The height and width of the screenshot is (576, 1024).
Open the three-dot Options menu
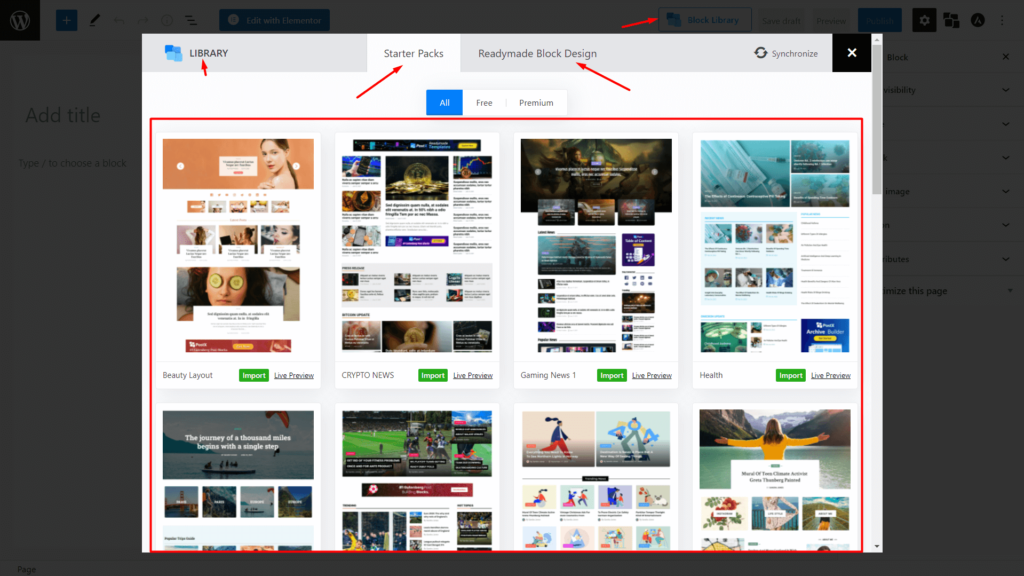[x=1002, y=20]
